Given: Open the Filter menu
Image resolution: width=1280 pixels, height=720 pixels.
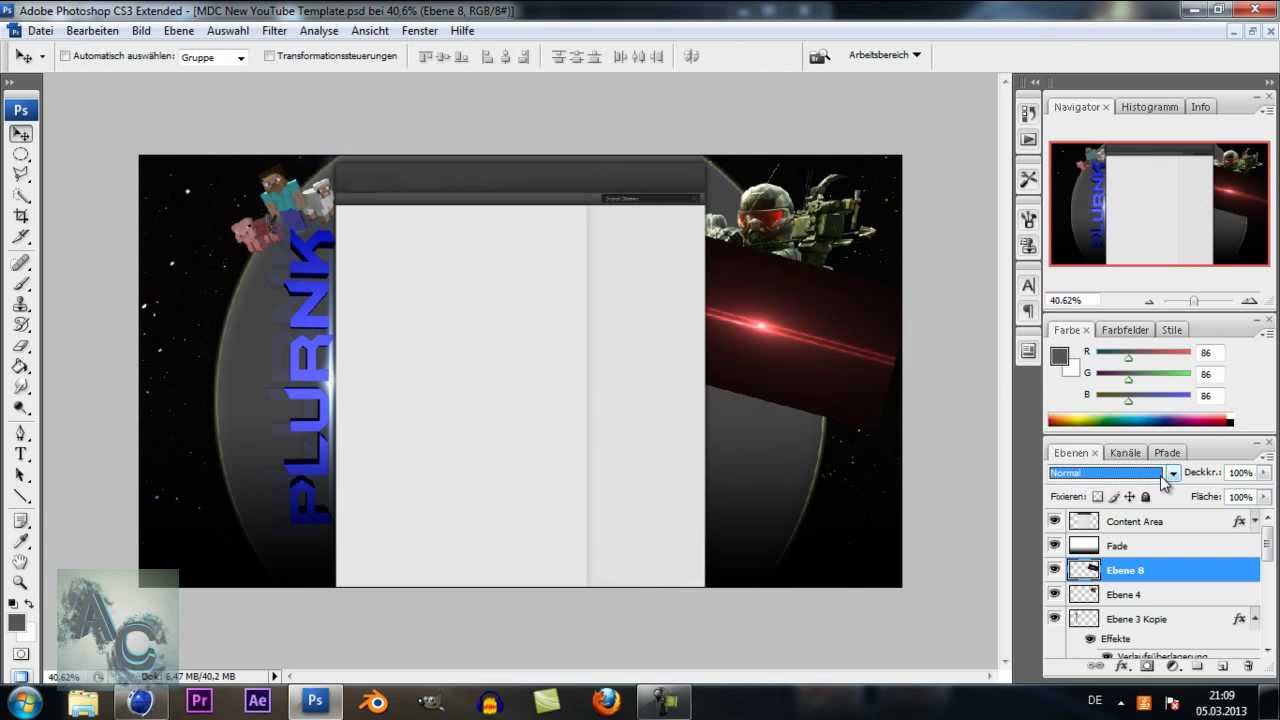Looking at the screenshot, I should click(274, 31).
